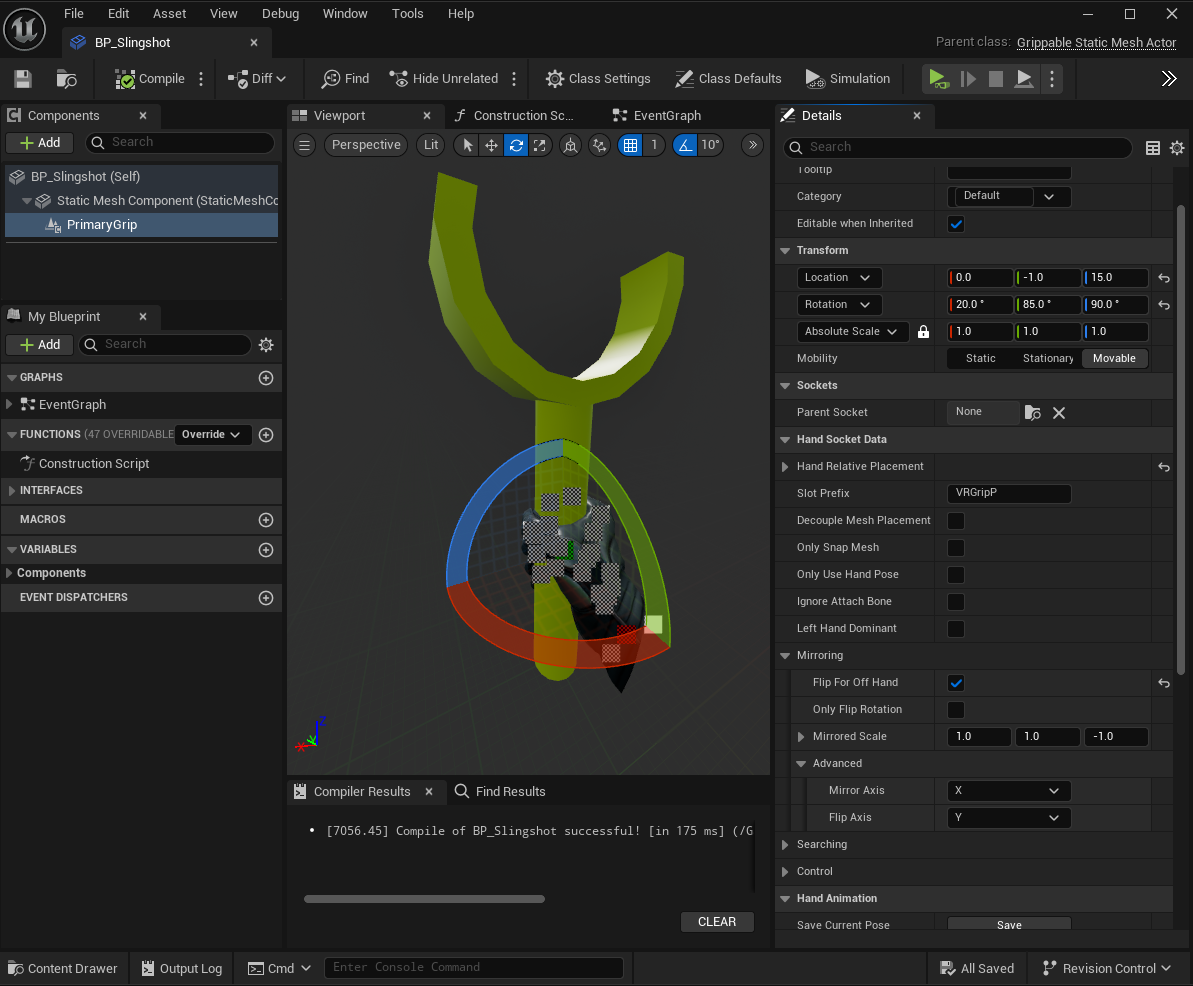
Task: Open the Tools menu
Action: pos(407,14)
